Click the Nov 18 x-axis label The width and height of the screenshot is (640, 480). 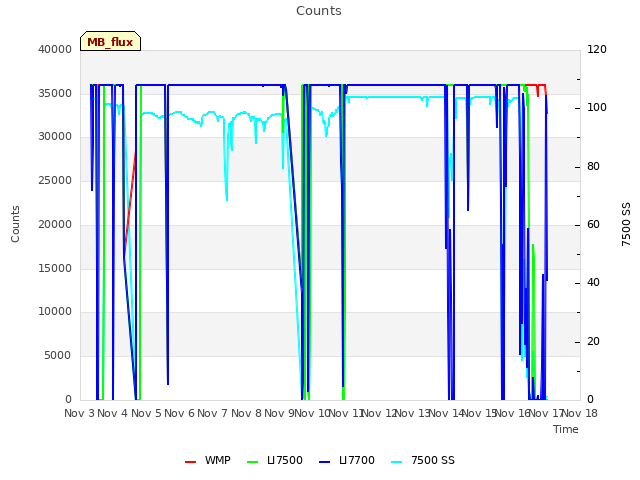[580, 413]
